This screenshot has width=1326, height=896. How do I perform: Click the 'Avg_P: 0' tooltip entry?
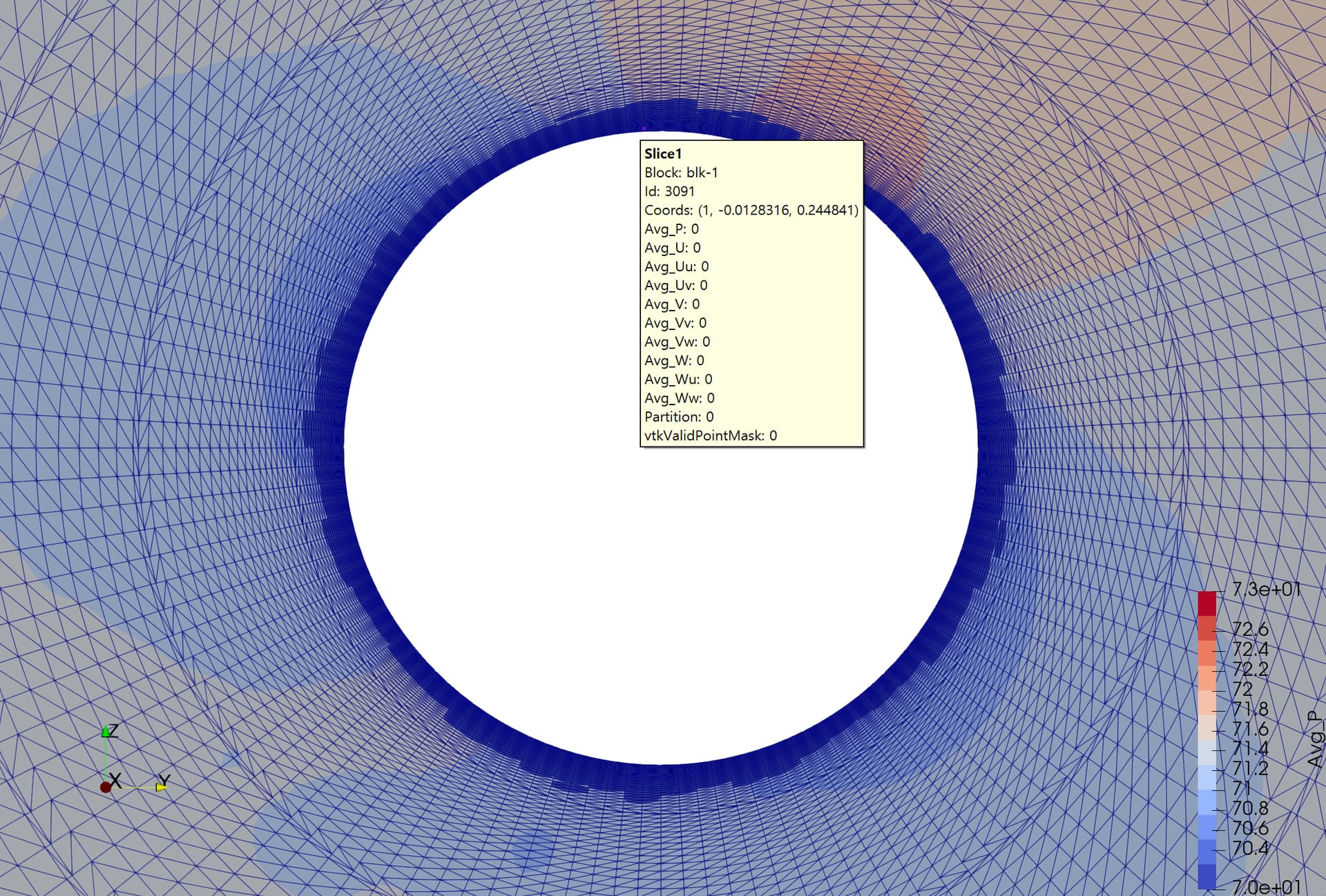tap(671, 228)
